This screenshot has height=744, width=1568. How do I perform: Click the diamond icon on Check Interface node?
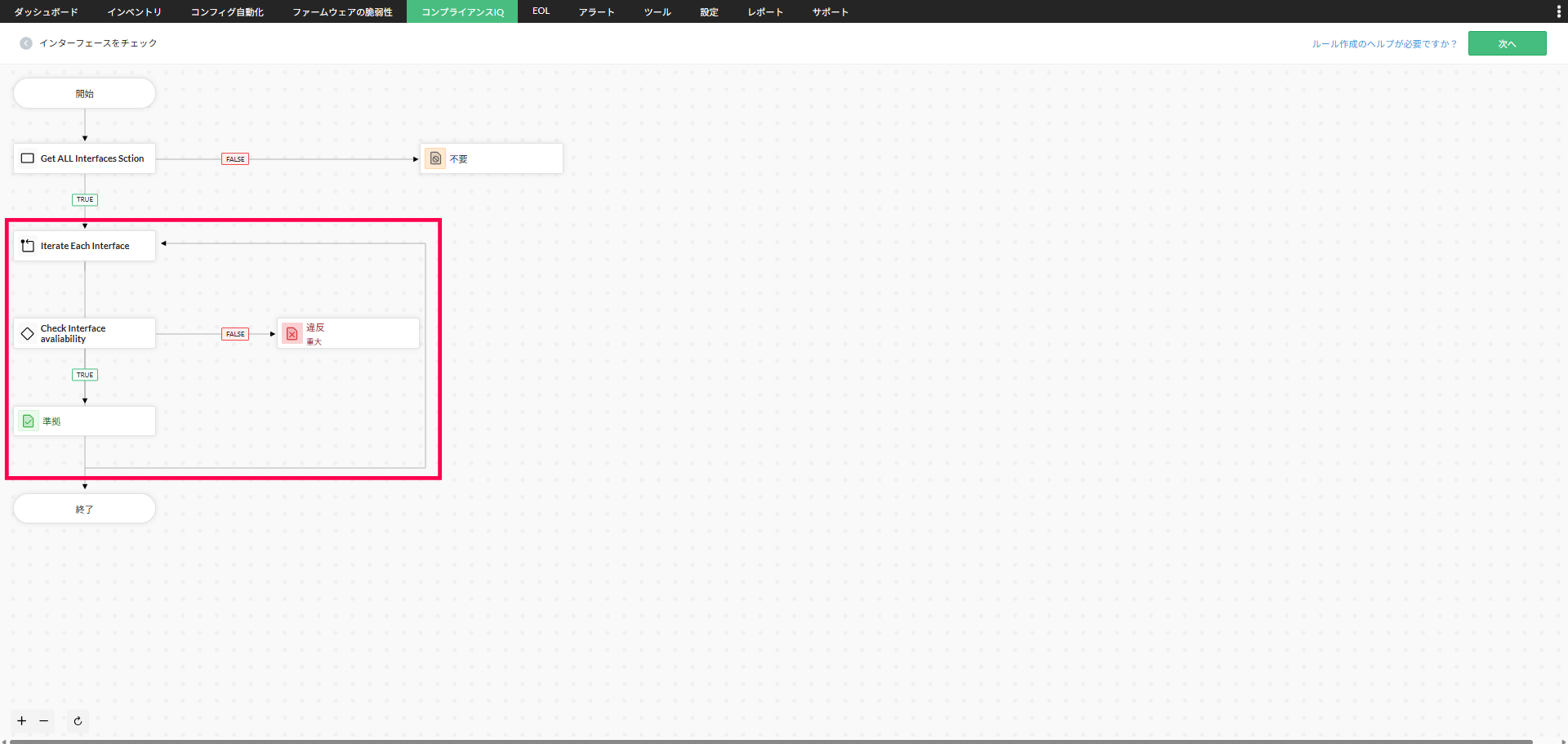[x=28, y=333]
